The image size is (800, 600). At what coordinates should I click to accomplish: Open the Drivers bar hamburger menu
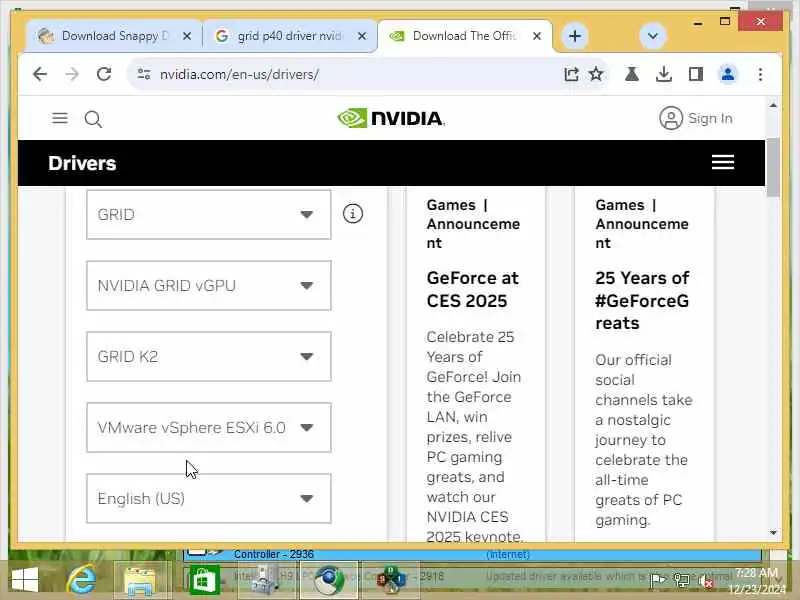[723, 163]
